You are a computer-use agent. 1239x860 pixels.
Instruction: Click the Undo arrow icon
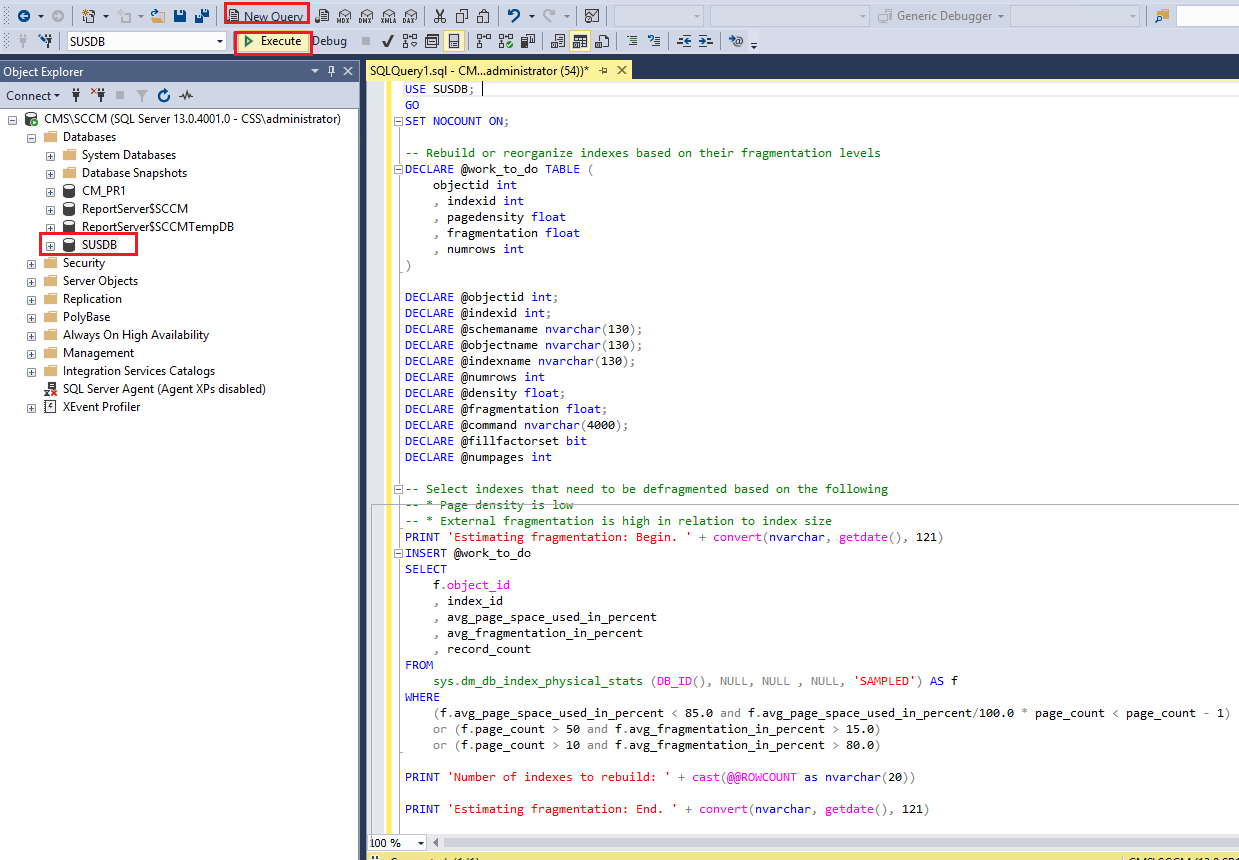tap(514, 16)
